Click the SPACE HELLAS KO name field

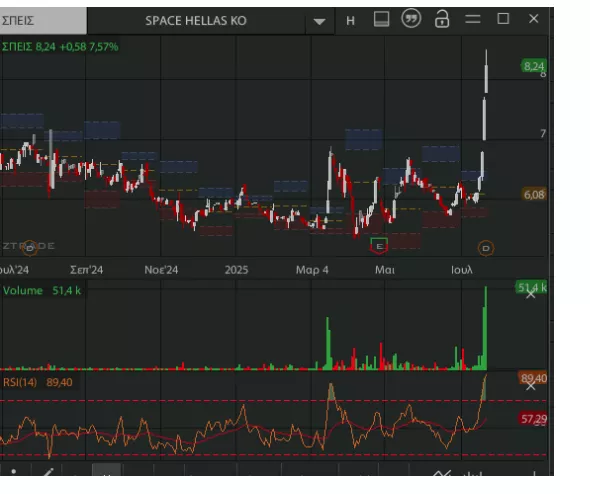point(196,21)
